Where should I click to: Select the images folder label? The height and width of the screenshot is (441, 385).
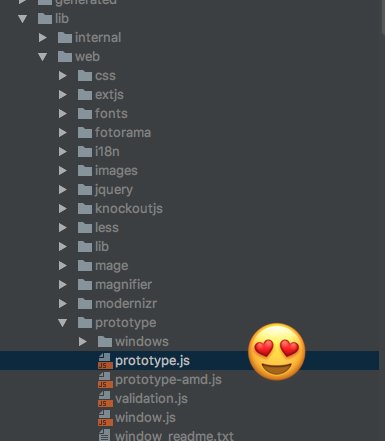pyautogui.click(x=116, y=171)
